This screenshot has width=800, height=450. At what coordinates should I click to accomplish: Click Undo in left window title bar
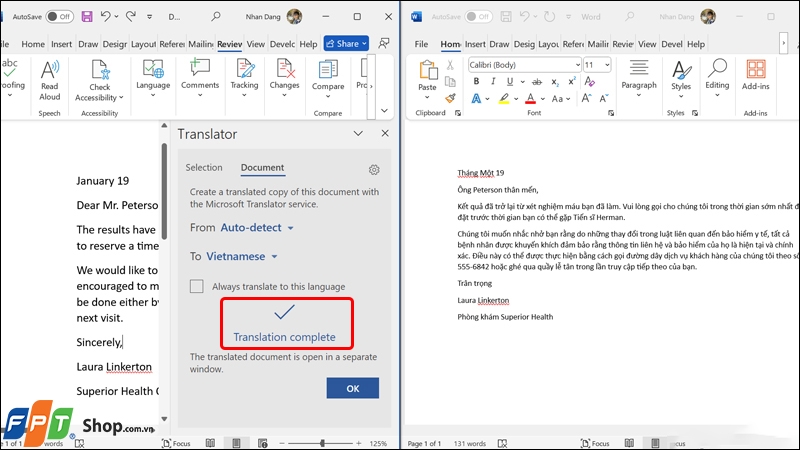(106, 16)
